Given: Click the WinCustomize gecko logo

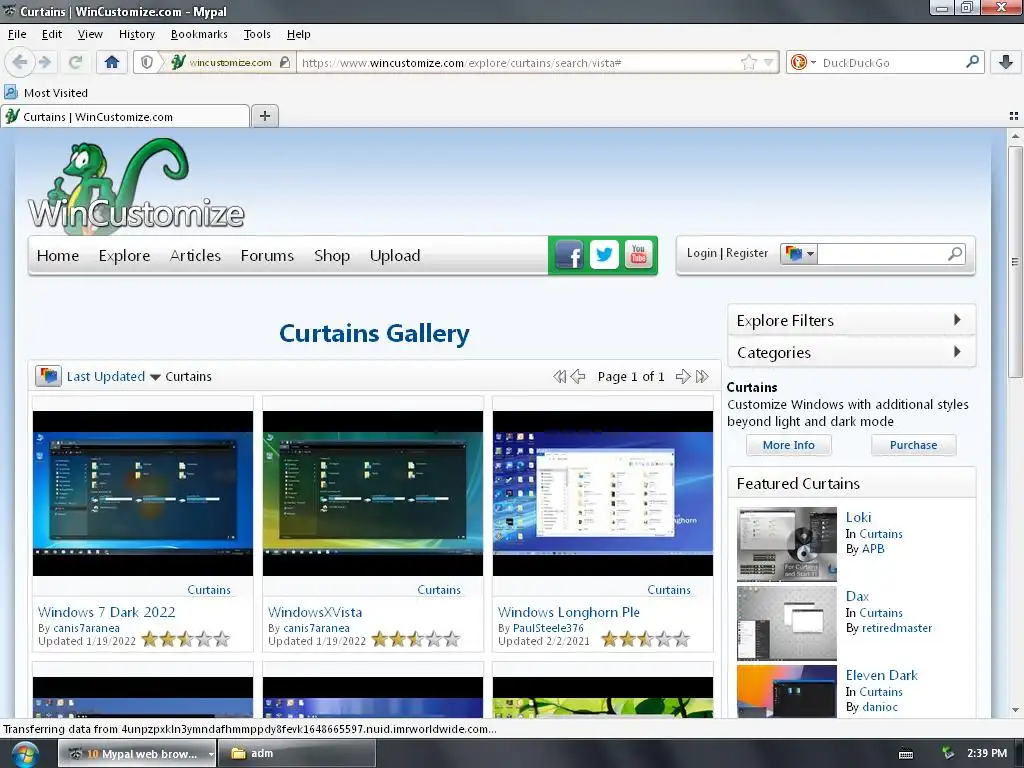Looking at the screenshot, I should tap(136, 185).
